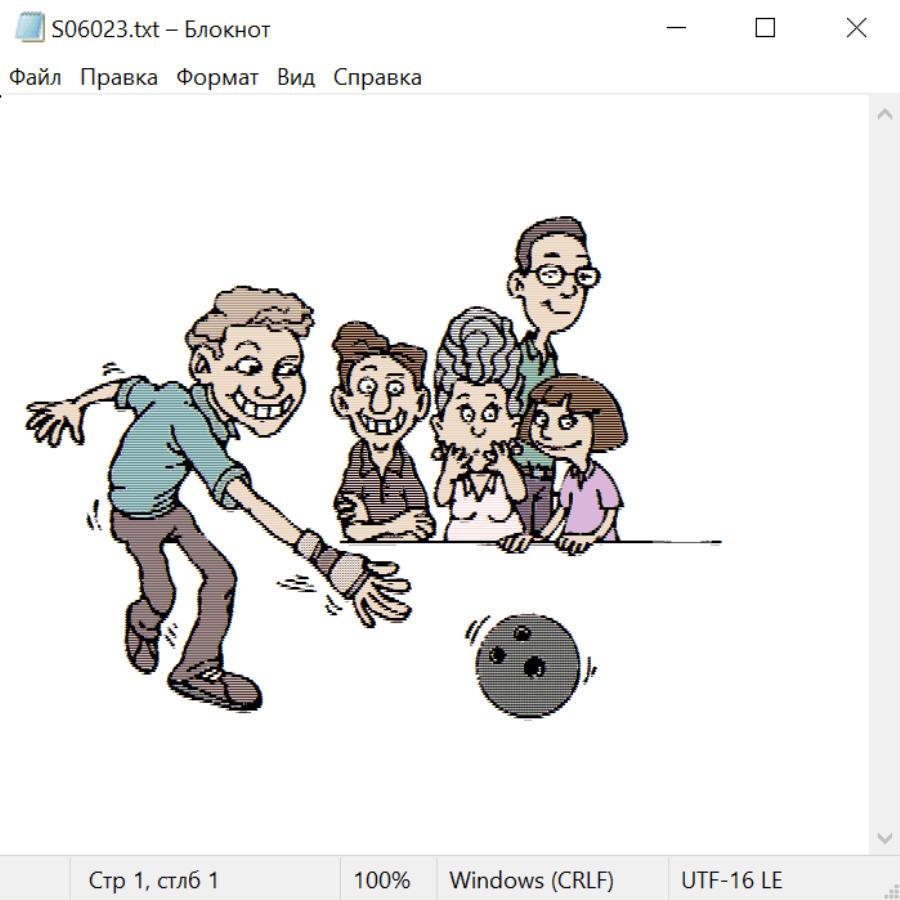Open the Формат menu
The height and width of the screenshot is (900, 900).
pyautogui.click(x=217, y=78)
